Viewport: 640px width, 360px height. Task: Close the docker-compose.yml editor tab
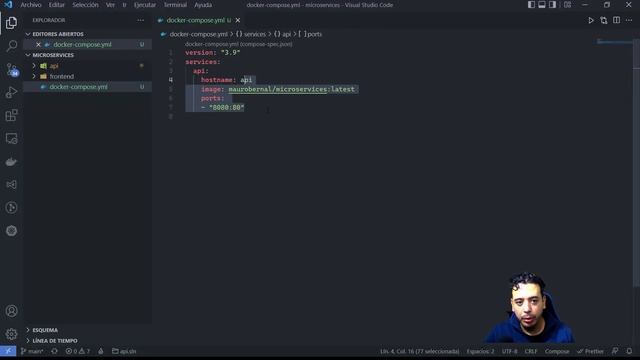(238, 20)
